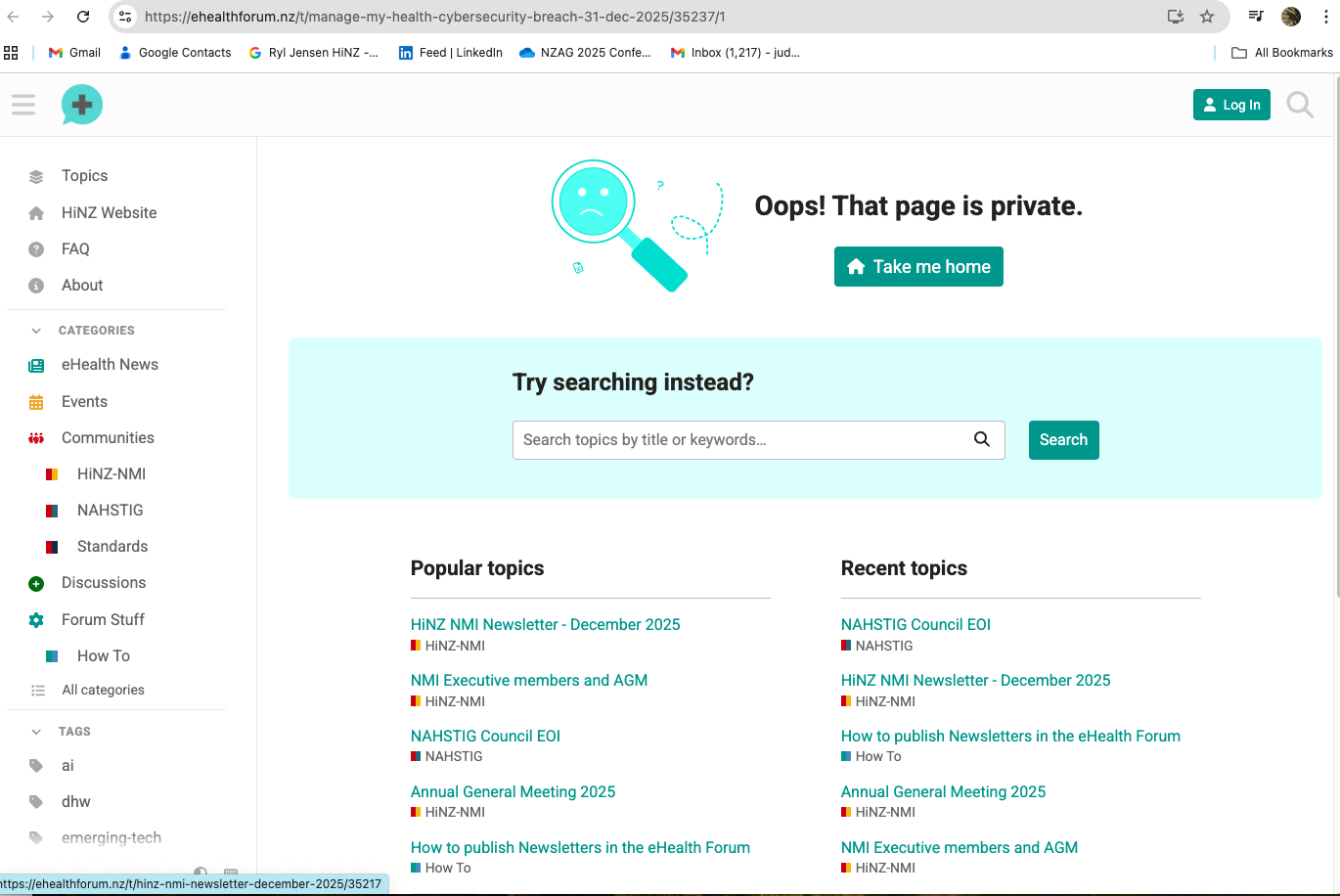The image size is (1340, 896).
Task: Reload the page using the refresh icon
Action: [x=83, y=17]
